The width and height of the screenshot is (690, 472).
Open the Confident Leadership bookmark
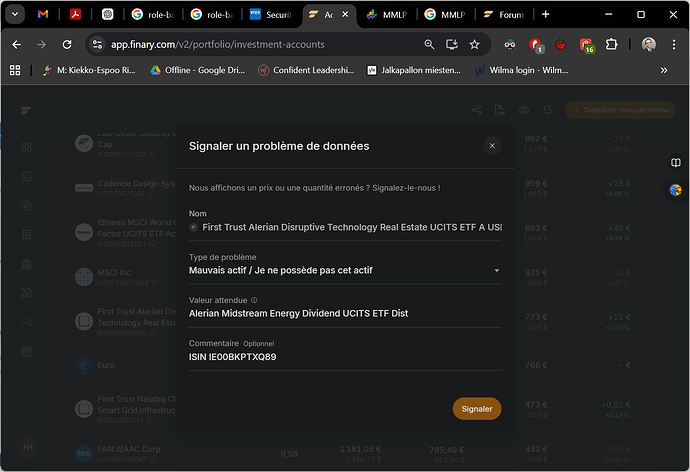coord(306,70)
